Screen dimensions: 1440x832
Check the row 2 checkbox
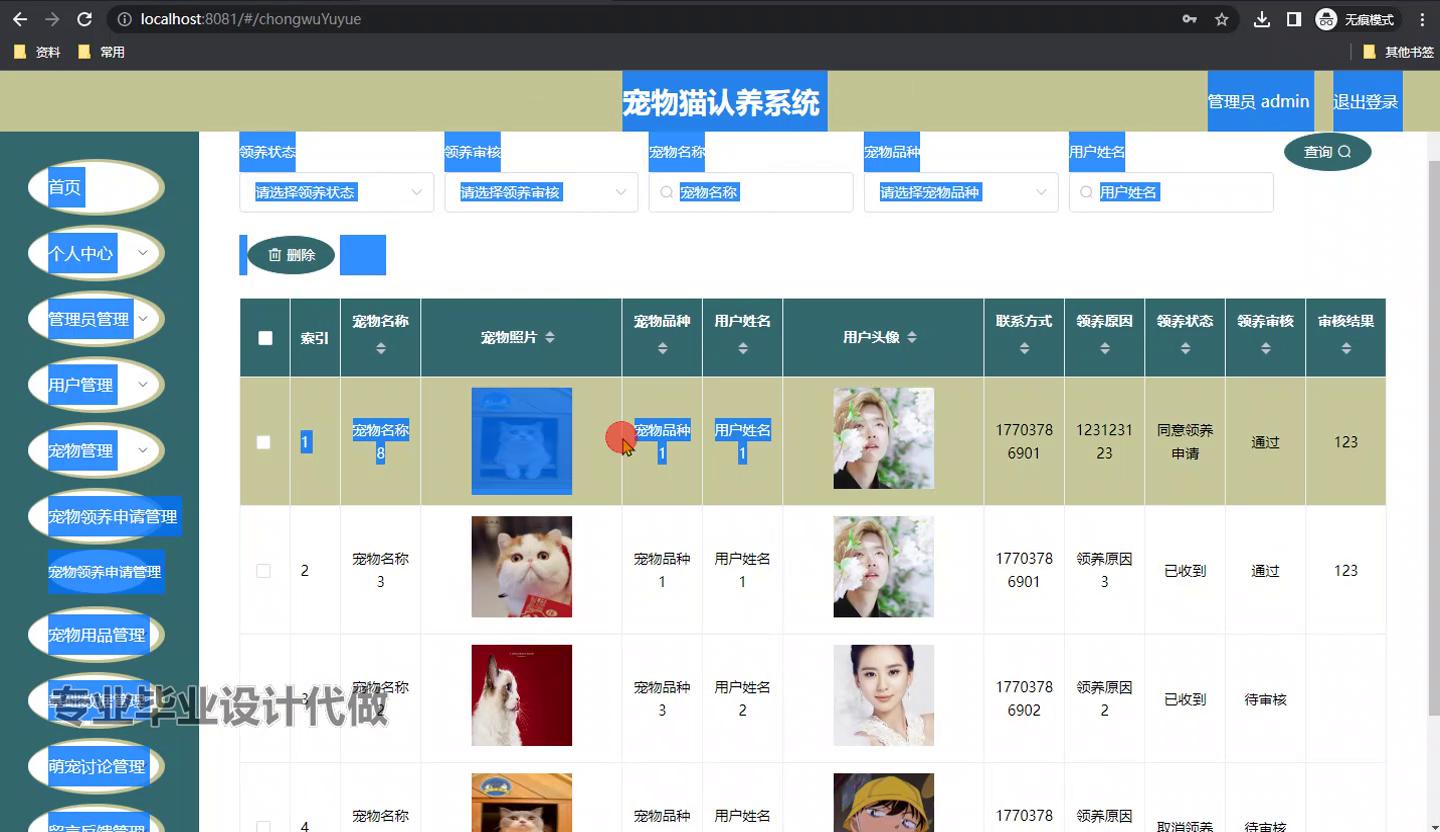click(x=263, y=571)
